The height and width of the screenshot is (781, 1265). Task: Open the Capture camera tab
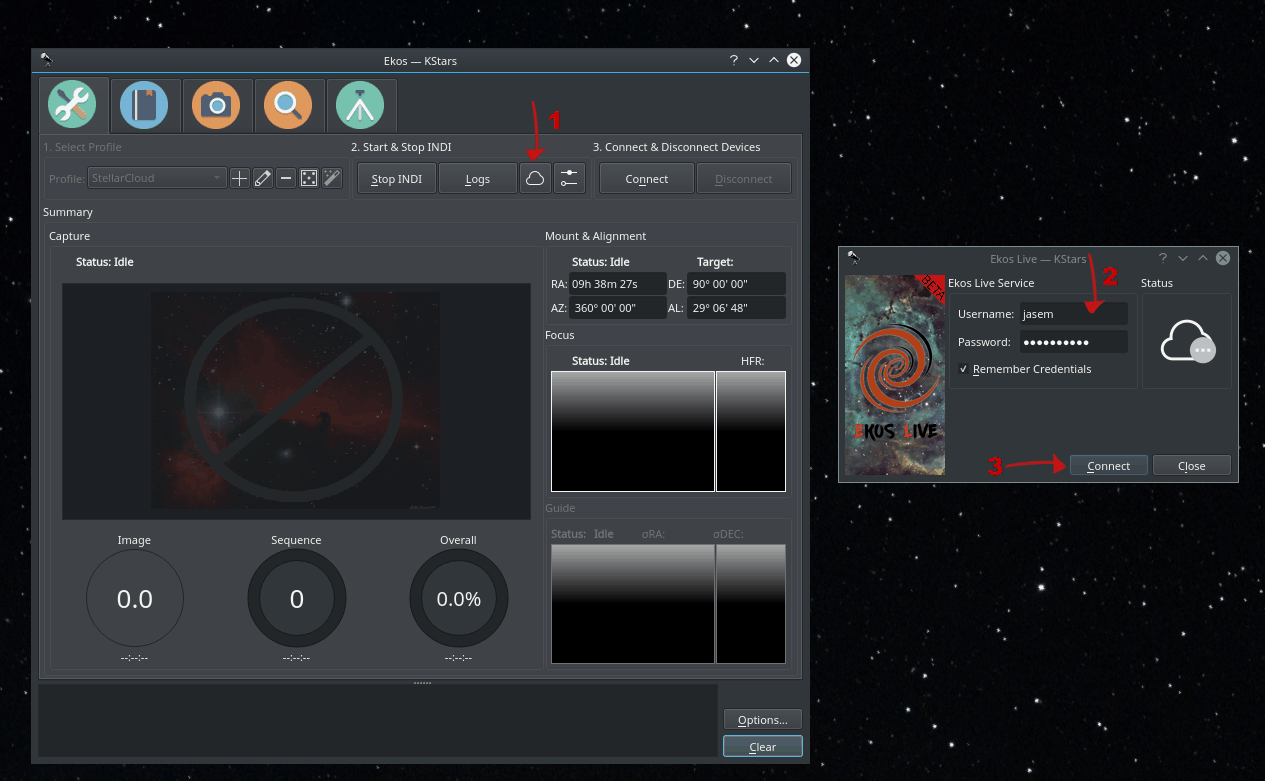point(217,105)
